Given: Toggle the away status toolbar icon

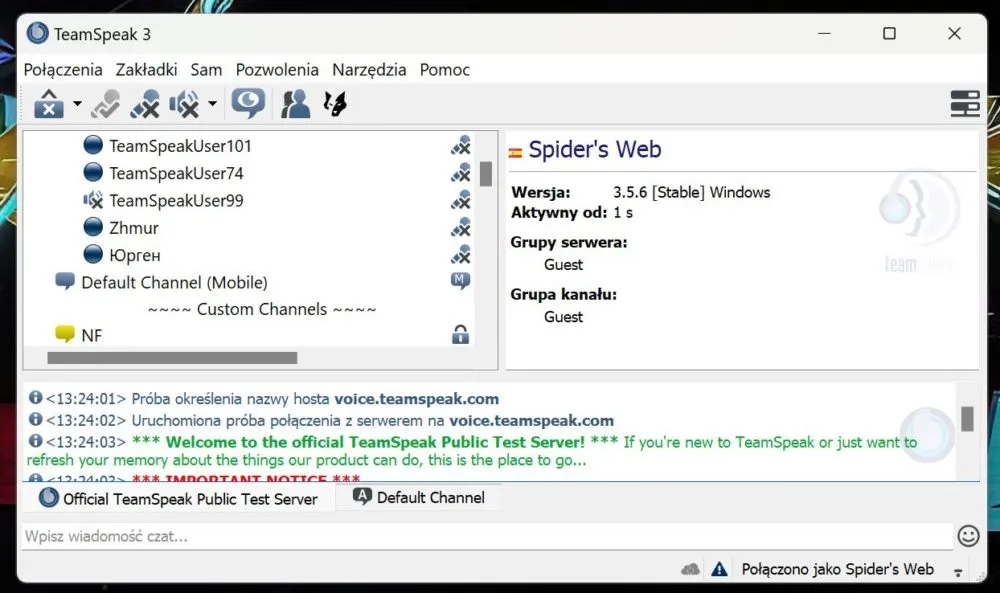Looking at the screenshot, I should point(105,103).
